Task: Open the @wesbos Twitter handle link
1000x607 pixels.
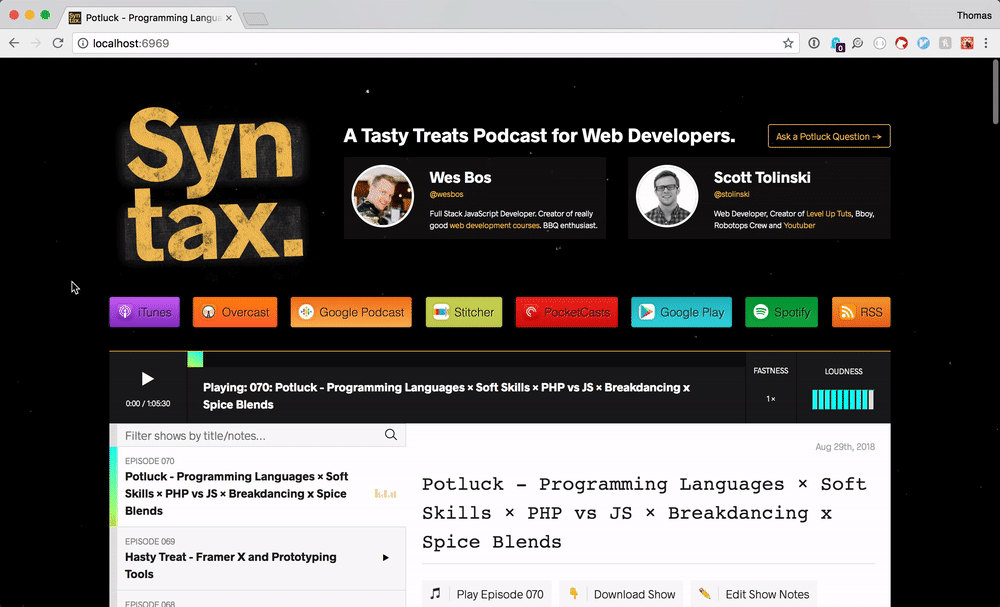Action: [446, 194]
